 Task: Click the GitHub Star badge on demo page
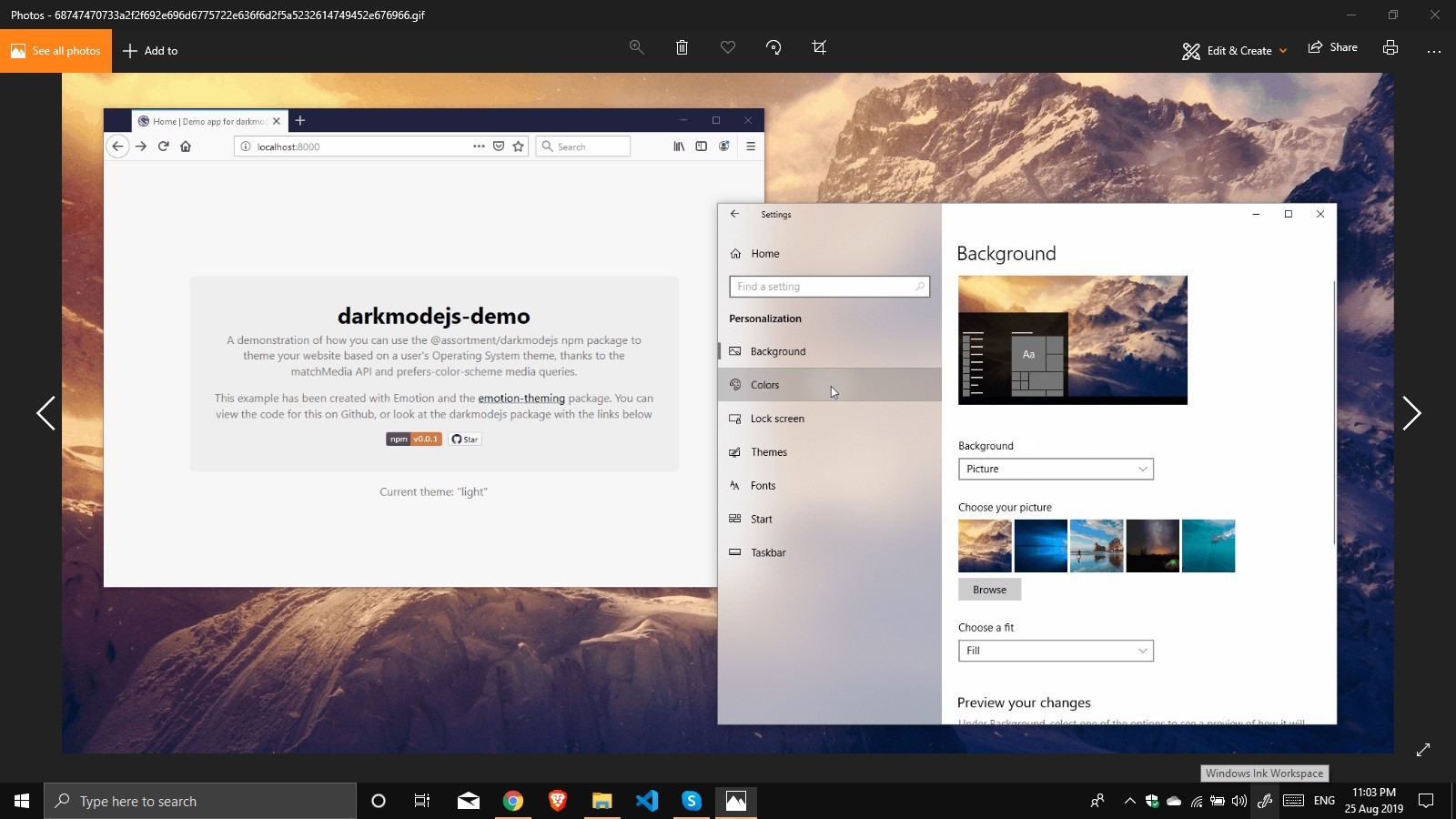point(464,440)
